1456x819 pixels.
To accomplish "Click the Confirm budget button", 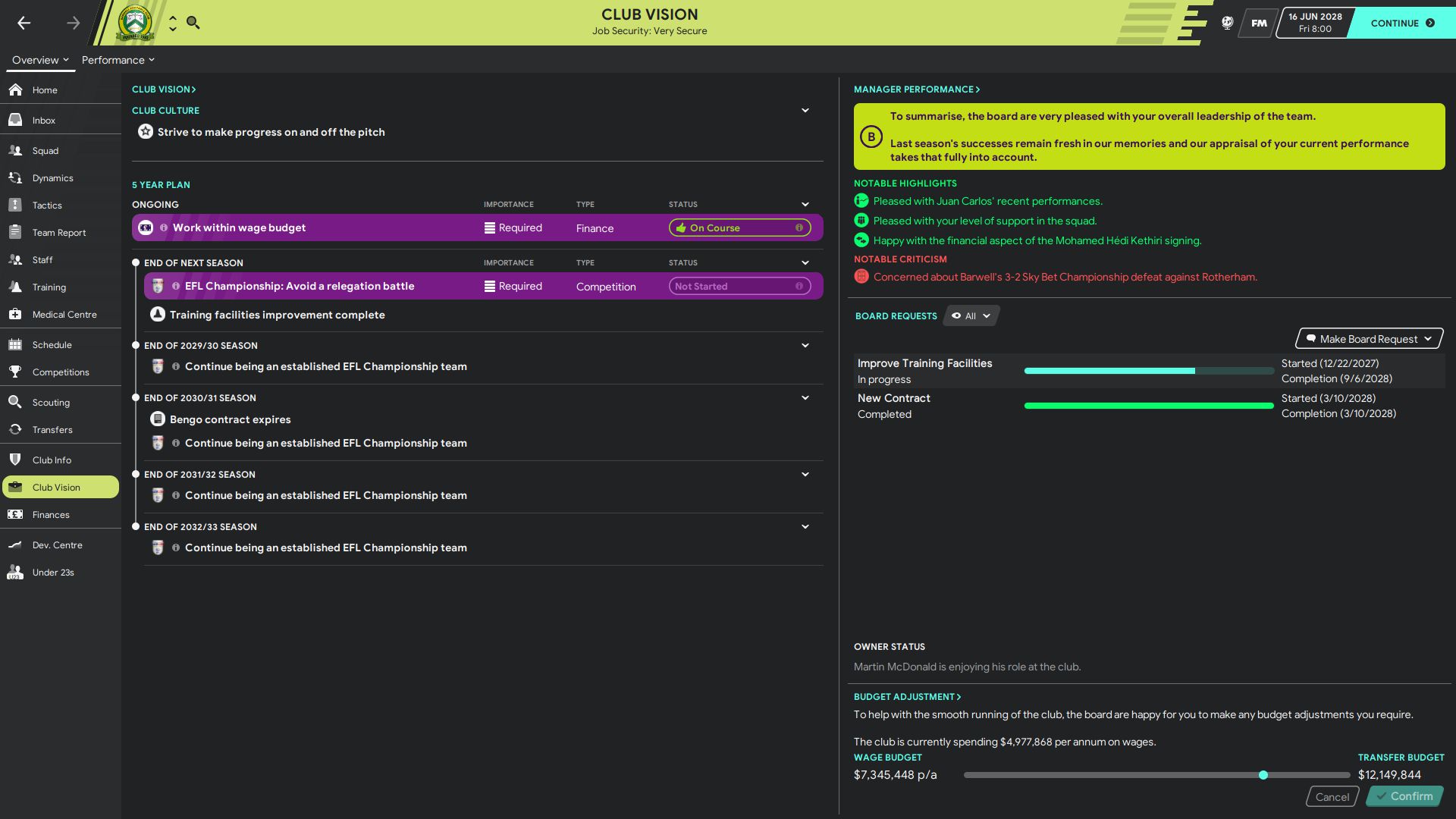I will (x=1404, y=796).
